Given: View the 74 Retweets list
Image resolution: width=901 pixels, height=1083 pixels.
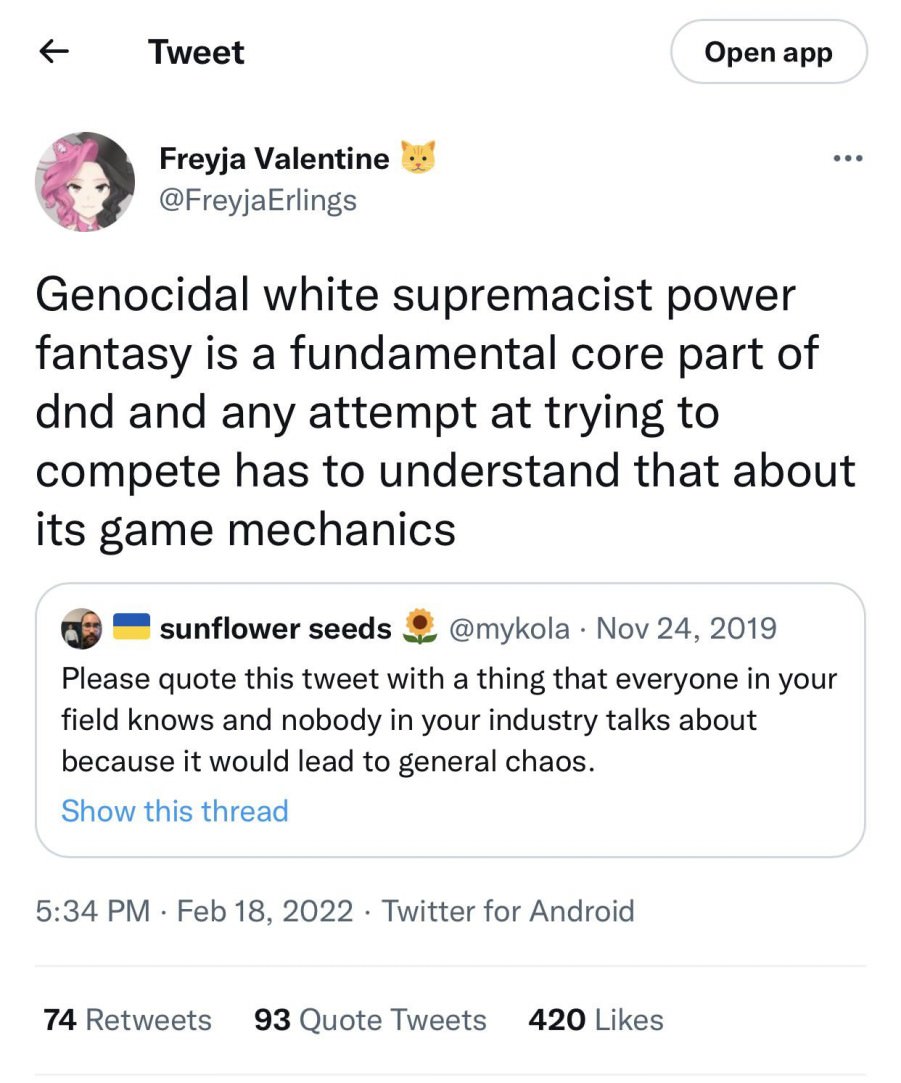Looking at the screenshot, I should coord(128,1020).
